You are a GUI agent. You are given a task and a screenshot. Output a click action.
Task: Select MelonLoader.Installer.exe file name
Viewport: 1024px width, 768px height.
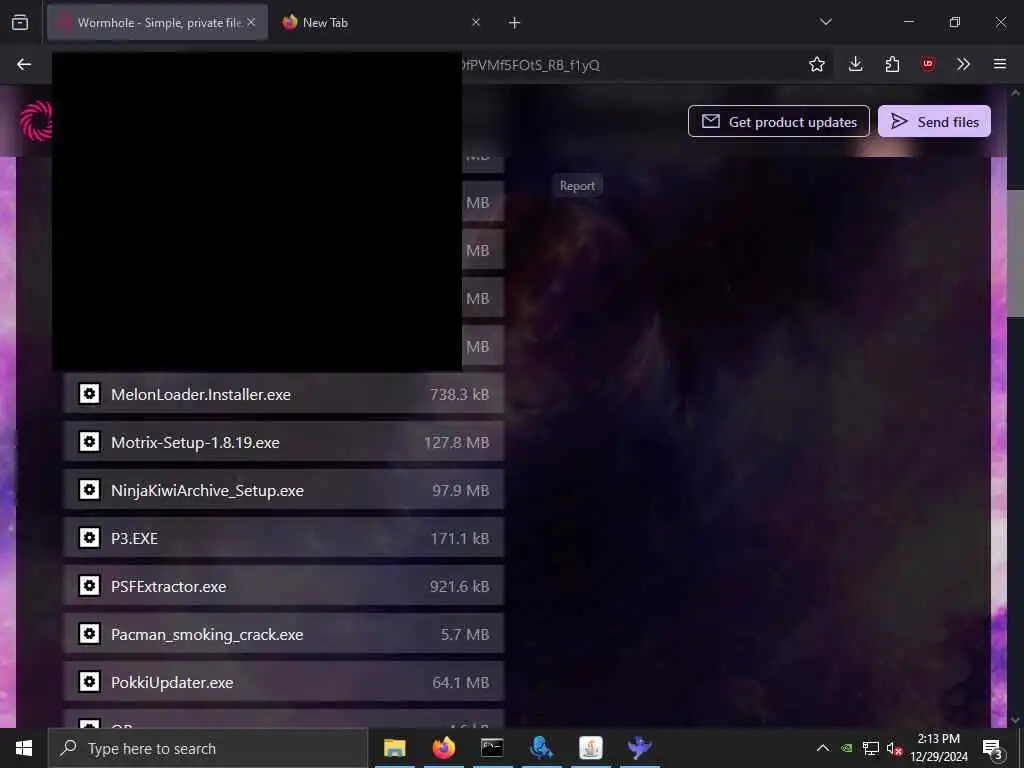coord(201,394)
